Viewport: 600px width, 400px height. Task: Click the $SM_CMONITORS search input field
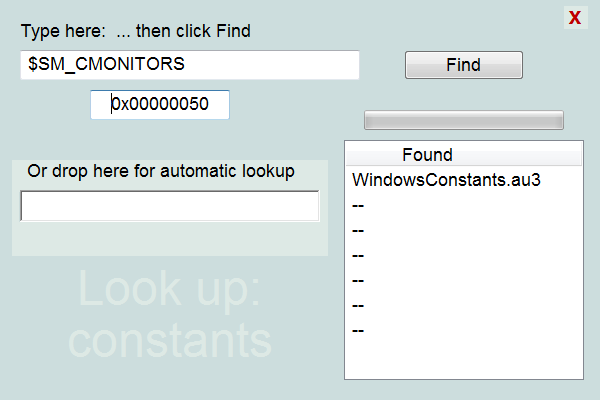[x=190, y=65]
